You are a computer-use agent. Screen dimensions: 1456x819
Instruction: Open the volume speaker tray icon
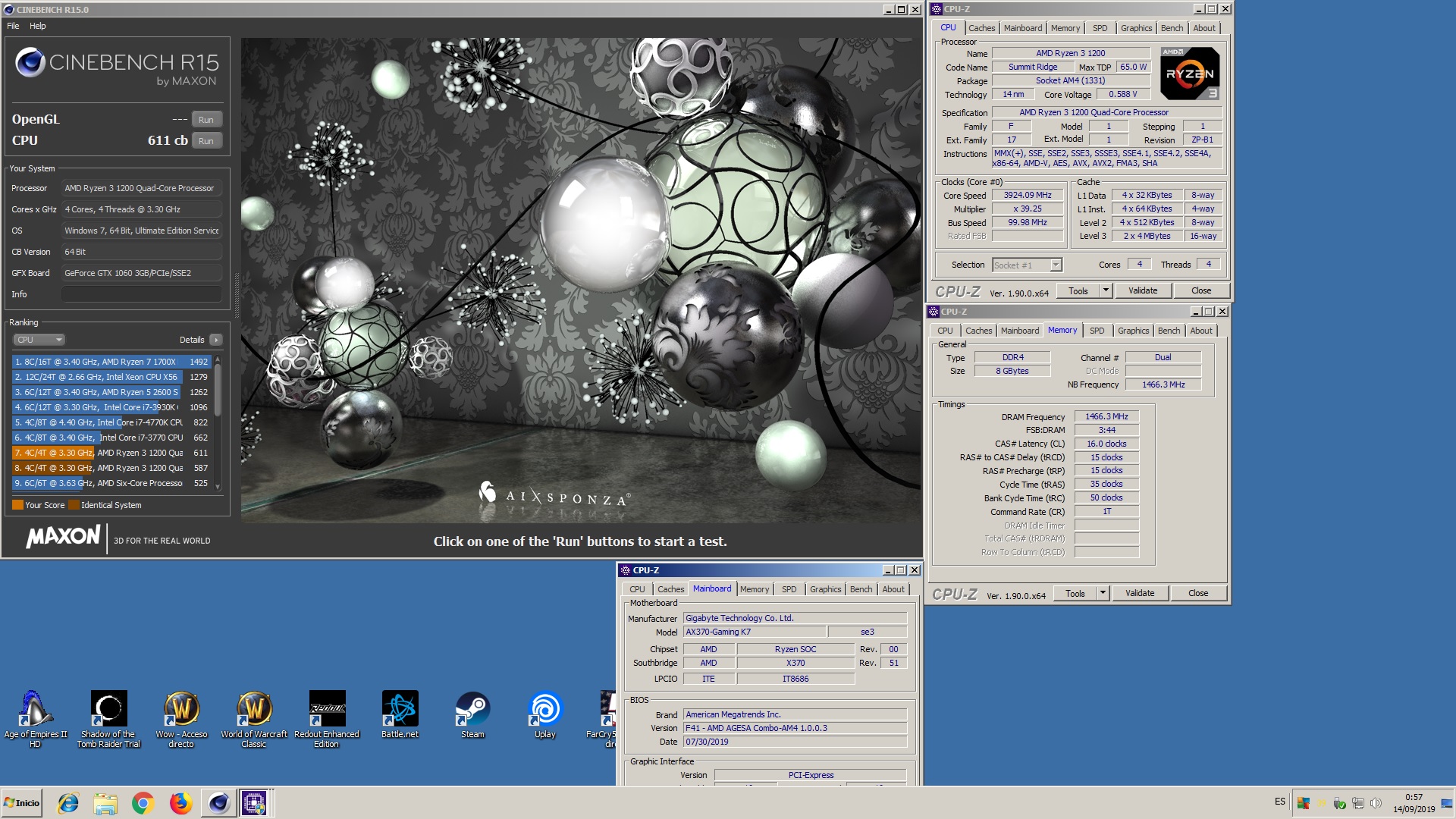(x=1376, y=803)
